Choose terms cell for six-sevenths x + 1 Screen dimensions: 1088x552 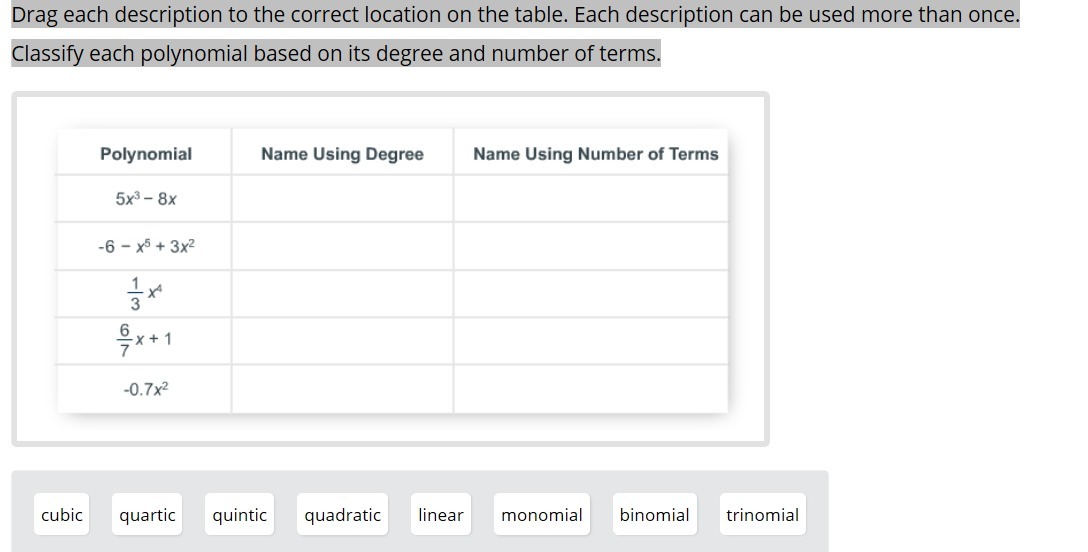click(590, 341)
